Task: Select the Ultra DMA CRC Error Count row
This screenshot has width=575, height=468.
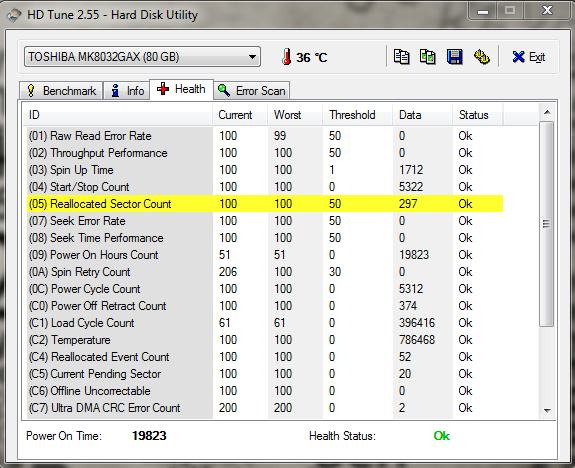Action: pyautogui.click(x=265, y=408)
